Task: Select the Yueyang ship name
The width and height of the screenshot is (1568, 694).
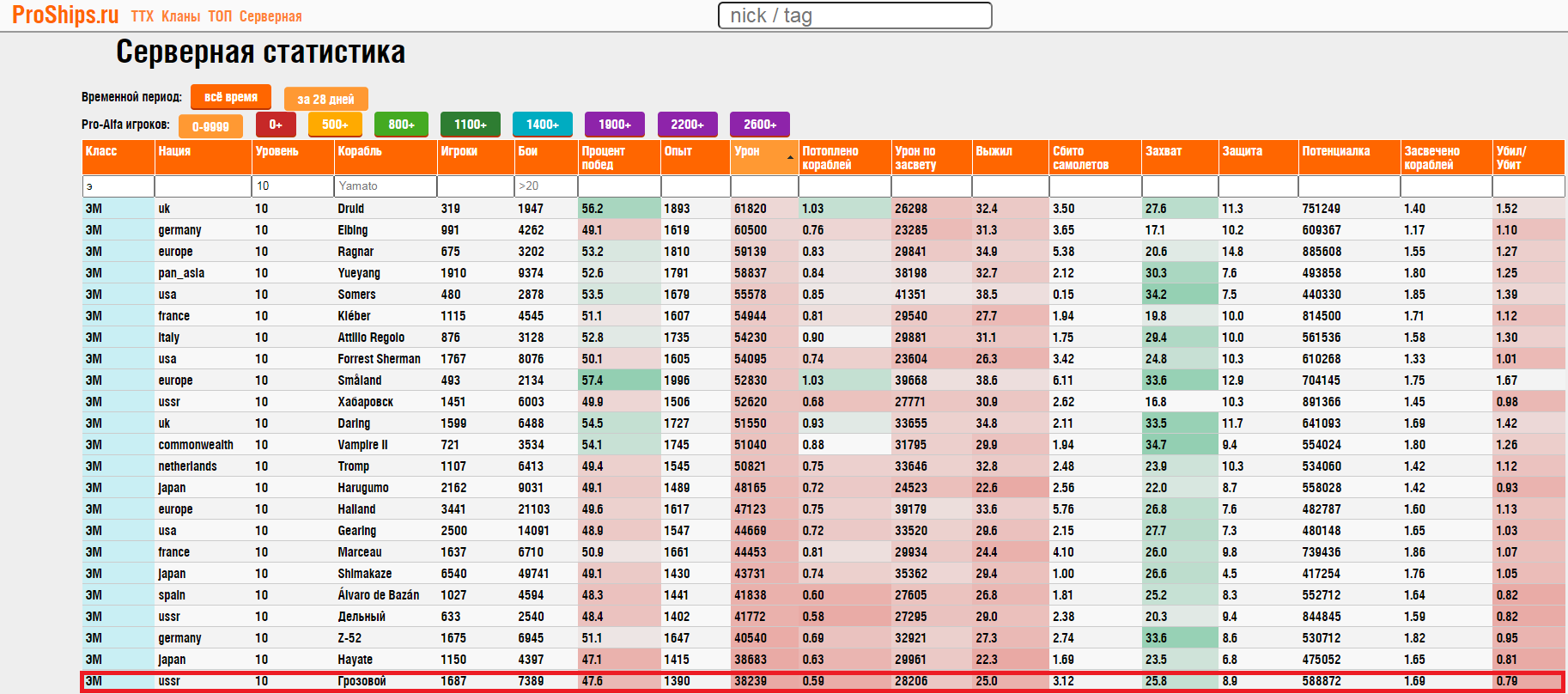Action: click(359, 273)
